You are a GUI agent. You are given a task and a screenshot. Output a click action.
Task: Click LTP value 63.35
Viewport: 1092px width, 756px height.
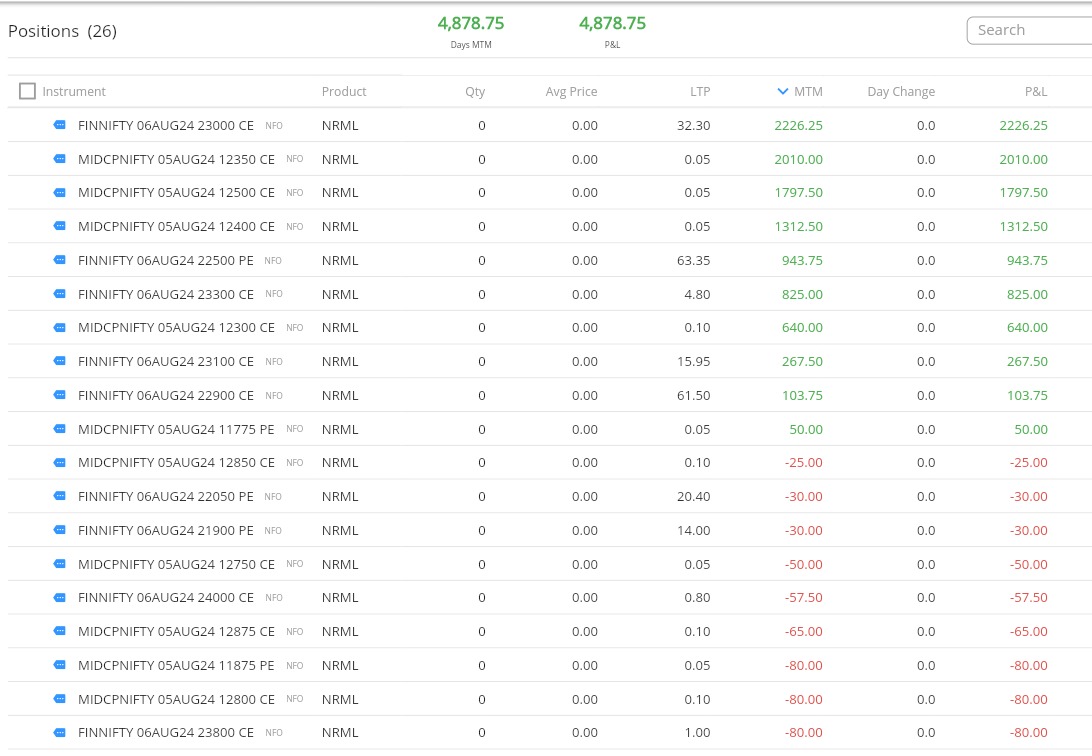(694, 260)
